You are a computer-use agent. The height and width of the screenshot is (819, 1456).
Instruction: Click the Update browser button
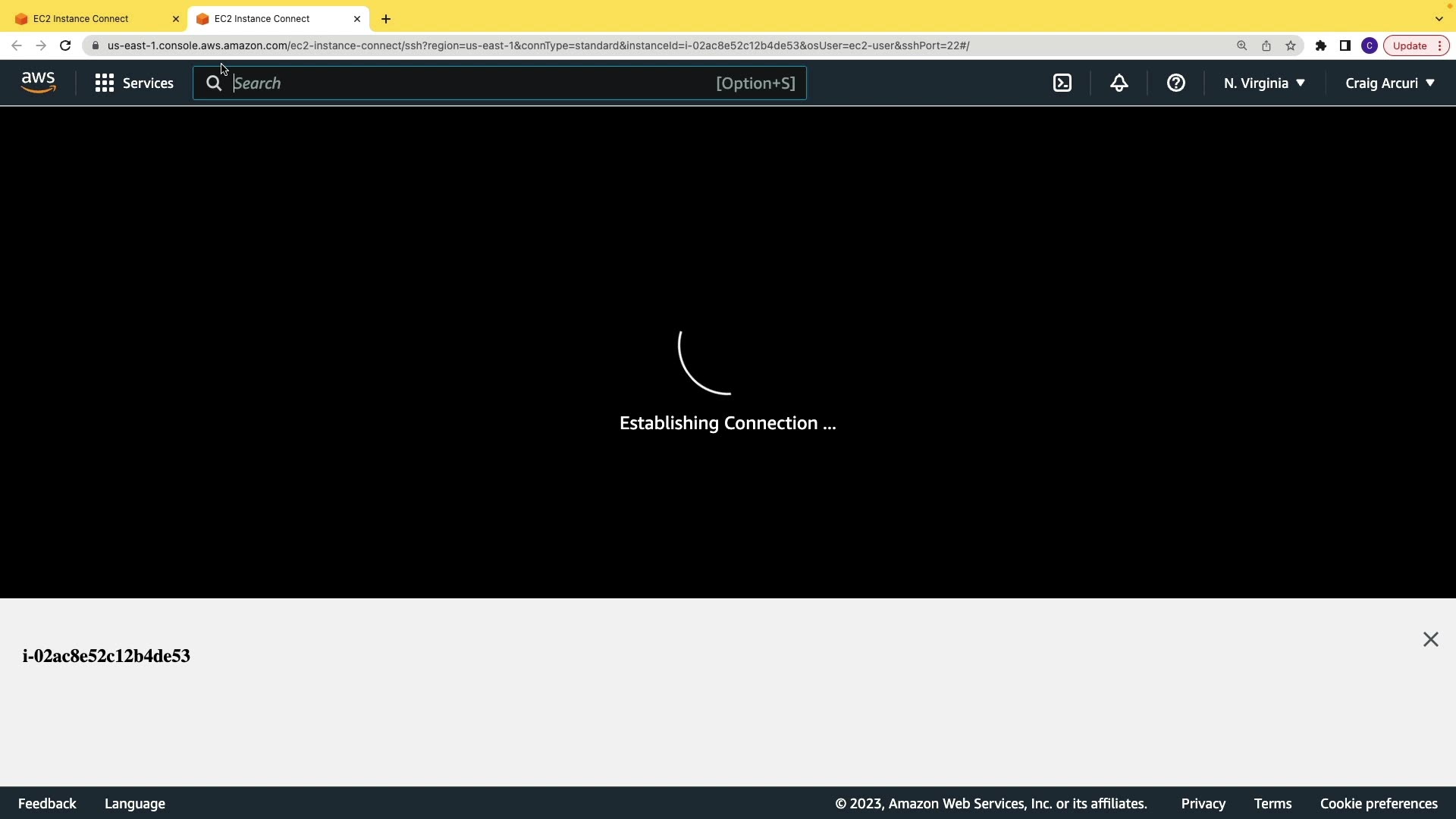point(1410,45)
